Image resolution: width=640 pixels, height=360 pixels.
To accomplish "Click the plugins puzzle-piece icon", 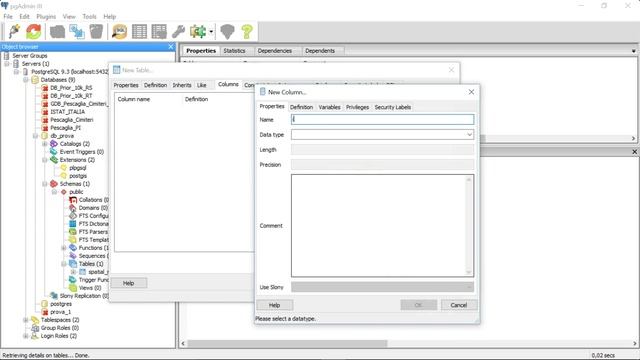I will (198, 31).
